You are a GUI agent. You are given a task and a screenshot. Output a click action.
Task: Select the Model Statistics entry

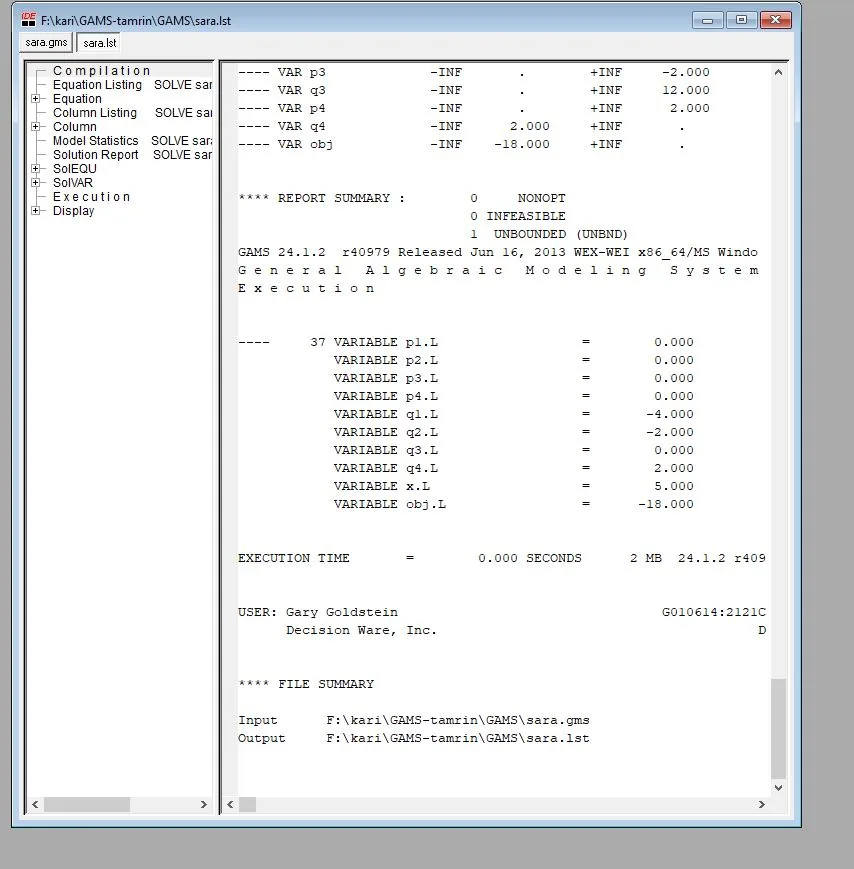pyautogui.click(x=95, y=141)
